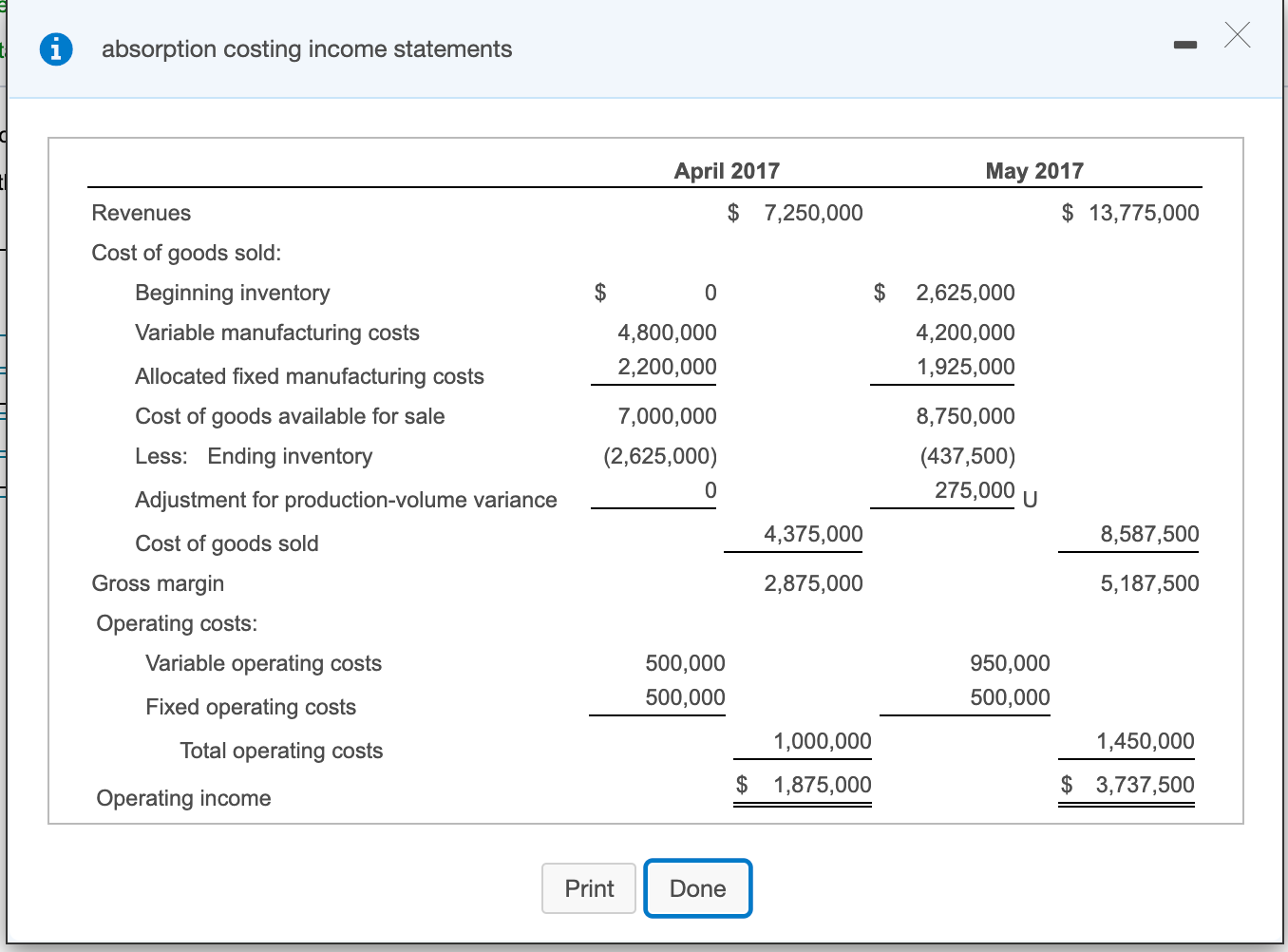Select the absorption costing income statements title
Viewport: 1288px width, 952px height.
(x=307, y=48)
